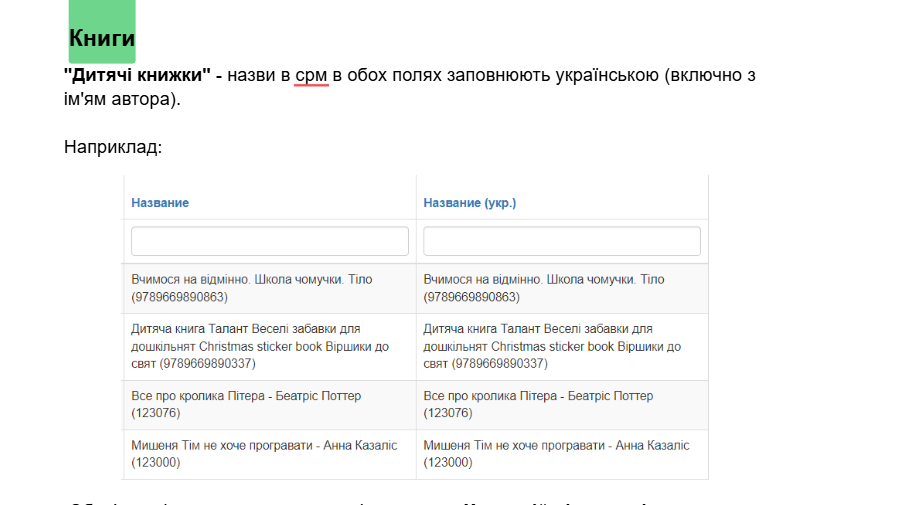Click Дитяча книга Талант cell in right column
The image size is (904, 505).
pos(562,346)
